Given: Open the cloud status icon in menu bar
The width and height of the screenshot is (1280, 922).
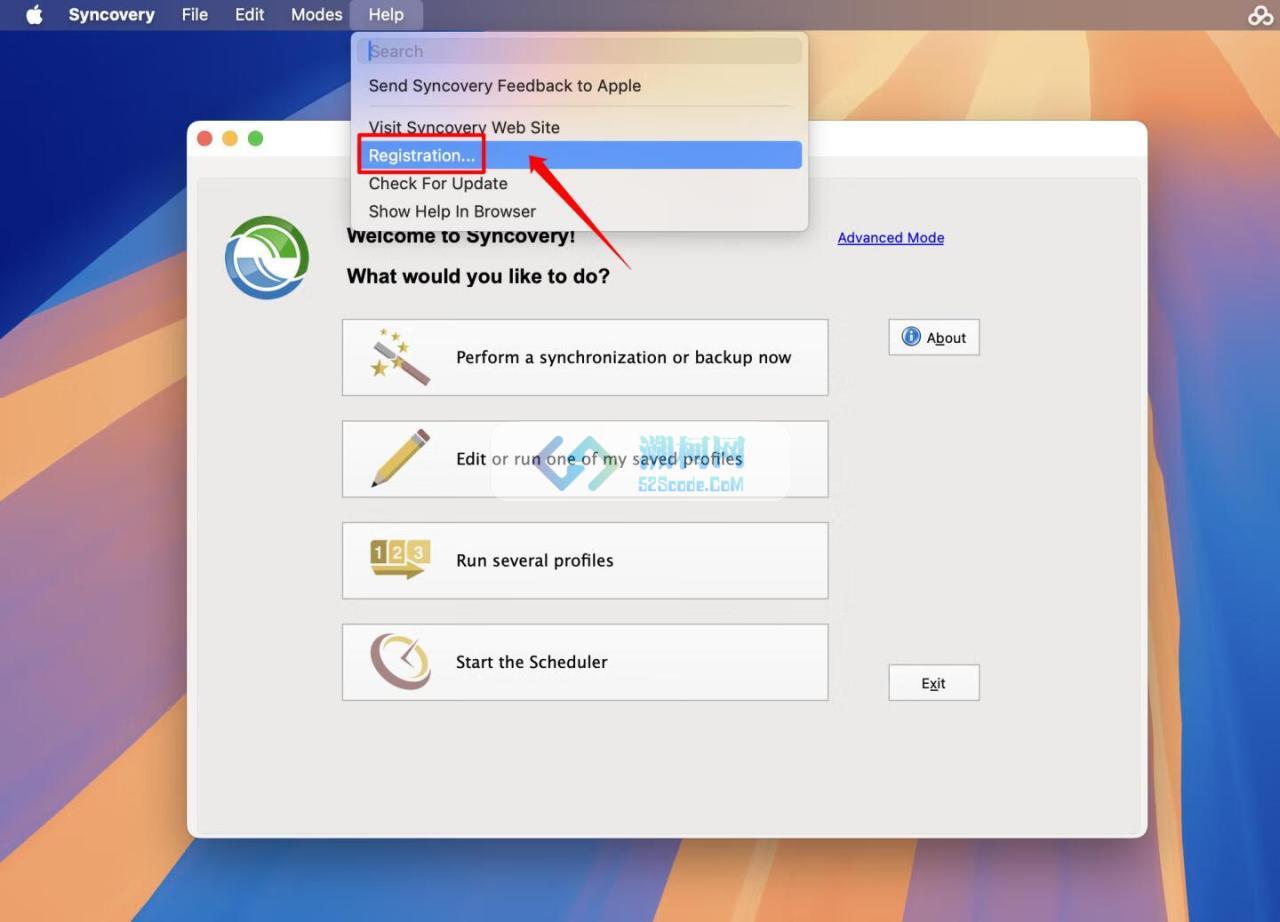Looking at the screenshot, I should pyautogui.click(x=1260, y=15).
